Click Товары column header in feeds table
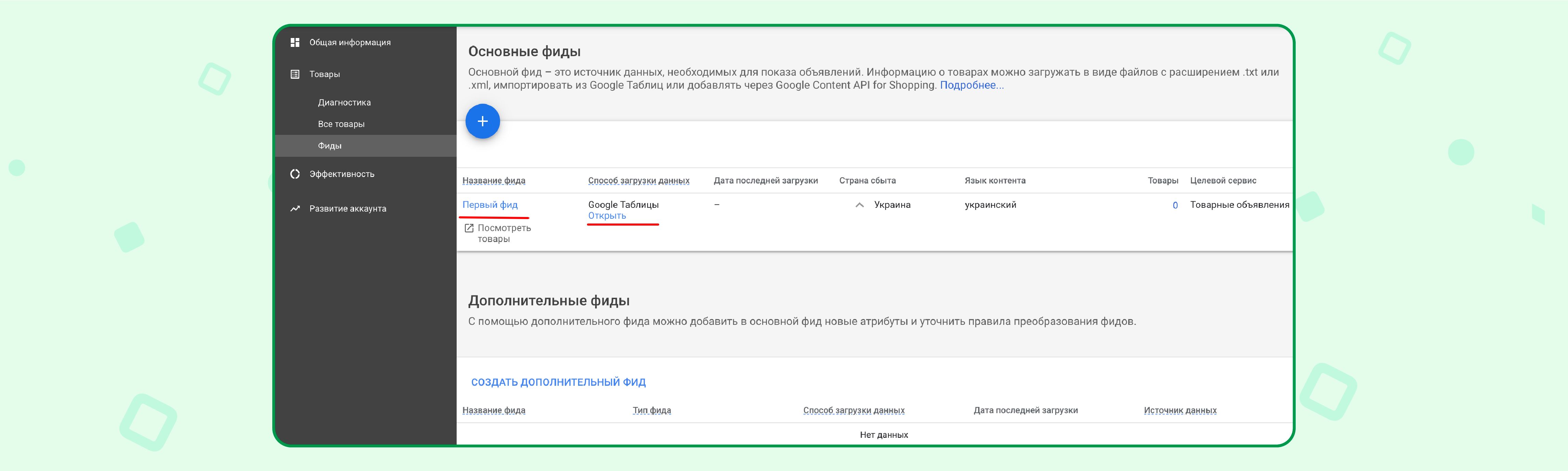This screenshot has height=471, width=1568. point(1163,180)
